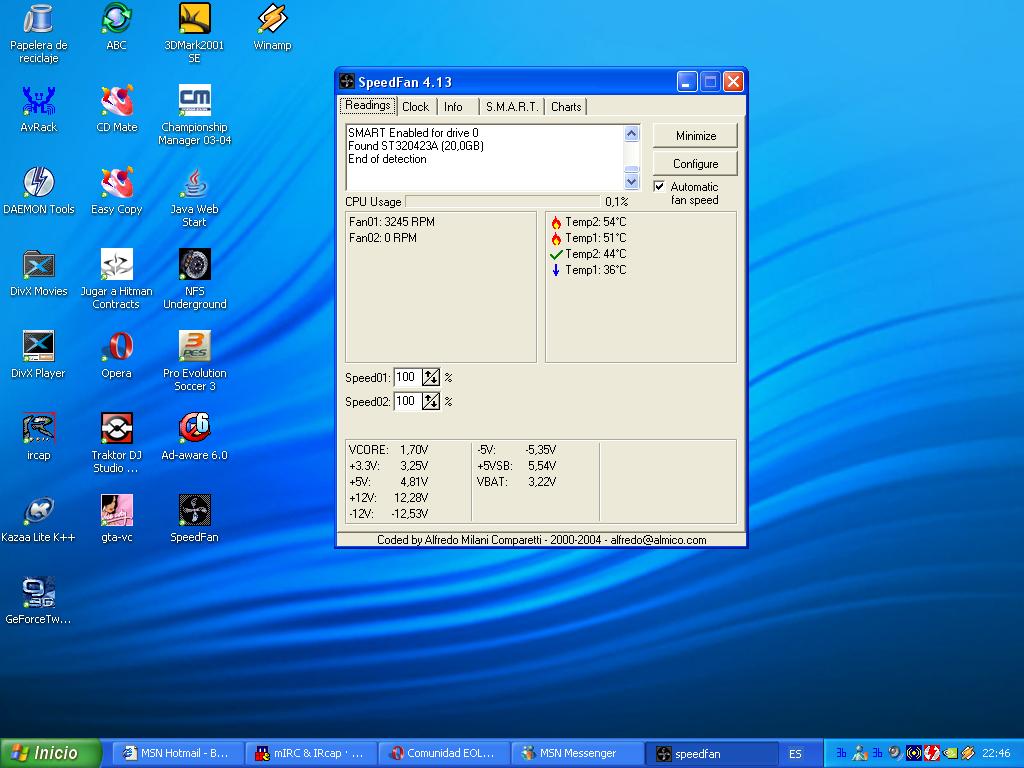This screenshot has width=1024, height=768.
Task: Click the Minimize button in SpeedFan
Action: point(695,136)
